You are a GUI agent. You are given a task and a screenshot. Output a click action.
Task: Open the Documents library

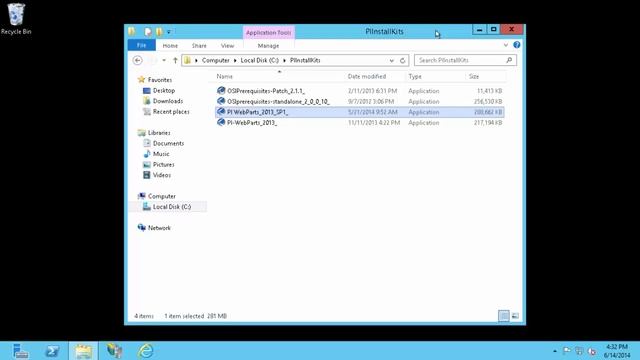[168, 144]
